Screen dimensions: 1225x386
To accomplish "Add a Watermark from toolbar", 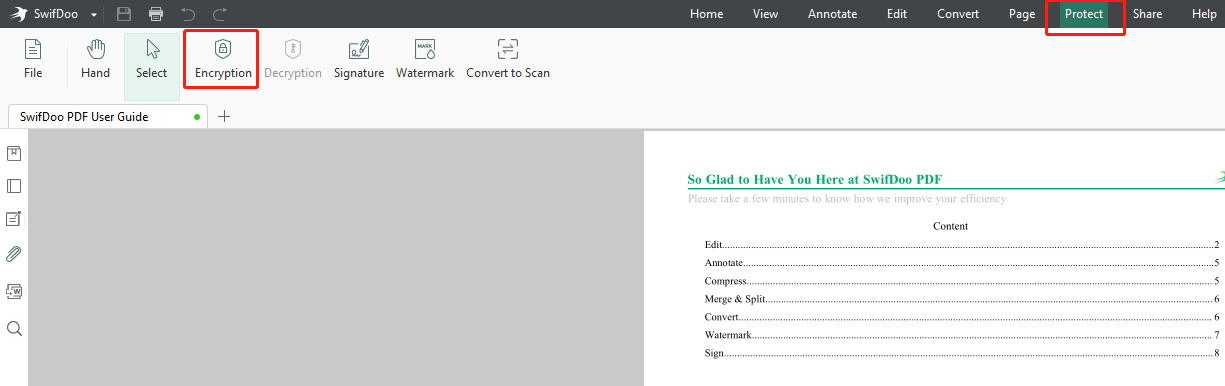I will point(425,59).
